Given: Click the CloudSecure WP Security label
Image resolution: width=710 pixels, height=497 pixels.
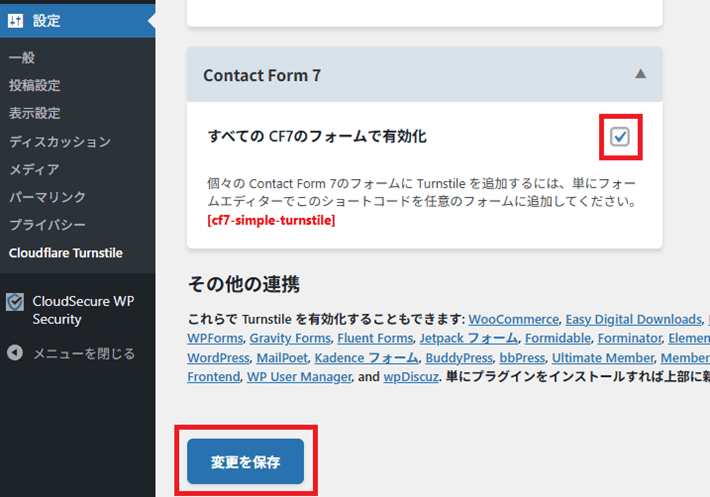Looking at the screenshot, I should pos(83,310).
